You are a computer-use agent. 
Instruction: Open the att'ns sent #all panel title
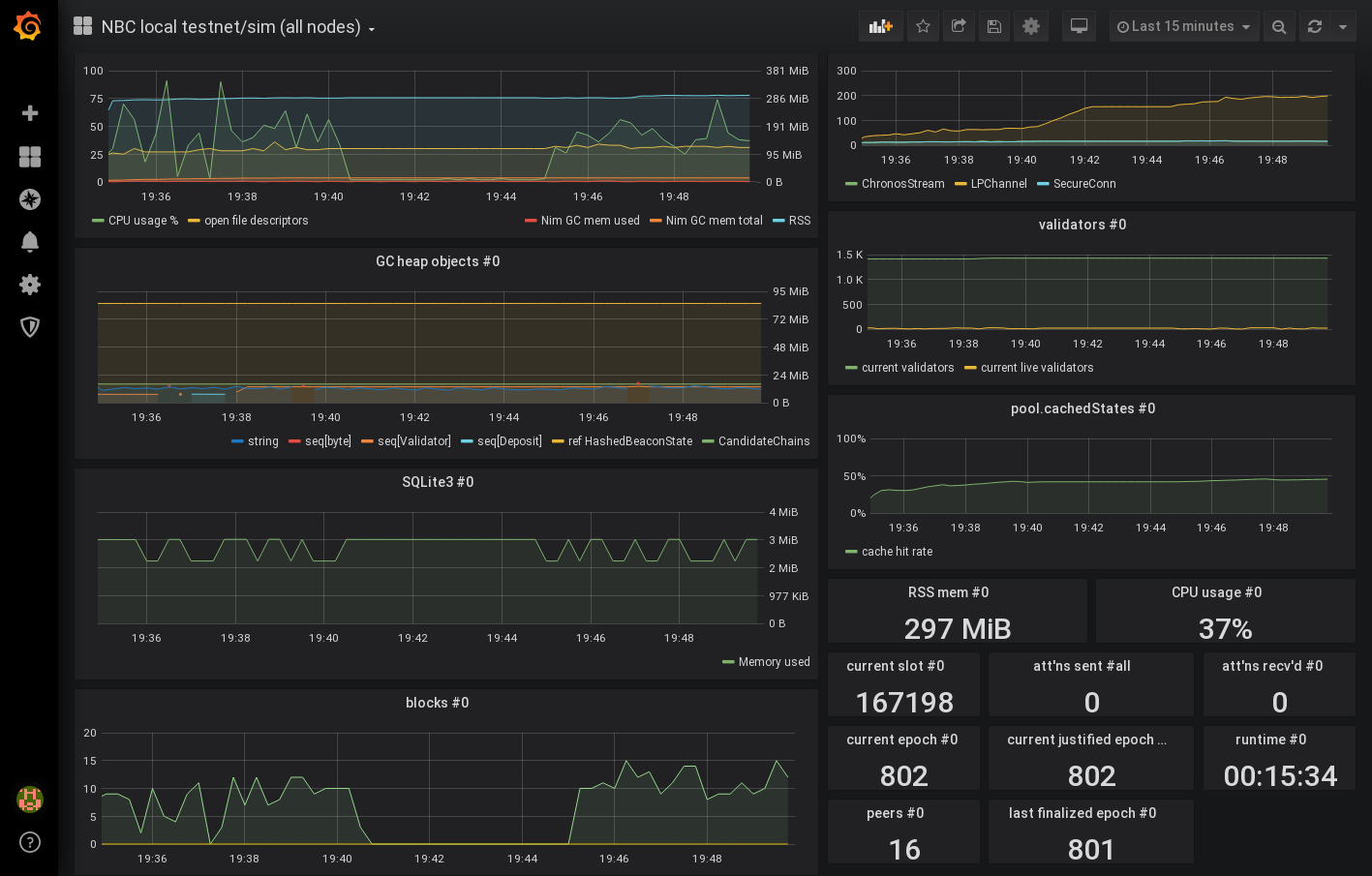click(1082, 666)
